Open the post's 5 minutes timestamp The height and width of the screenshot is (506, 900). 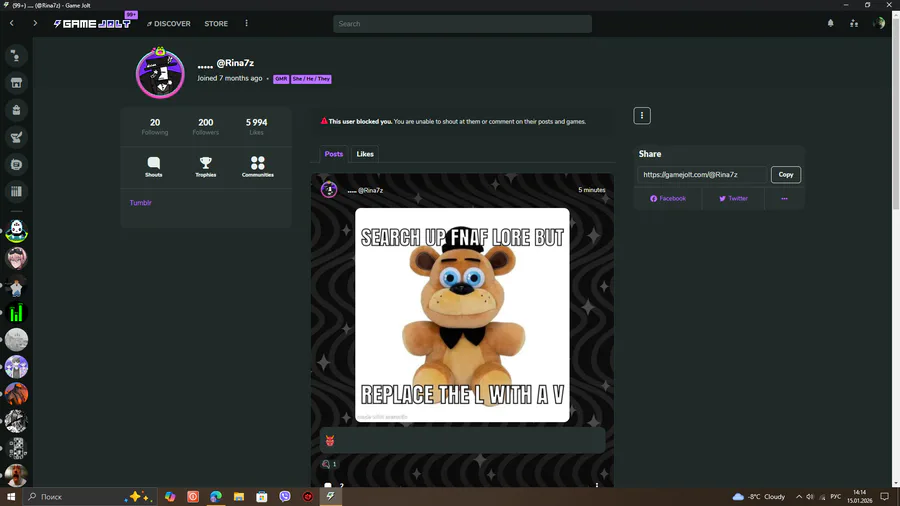[592, 190]
